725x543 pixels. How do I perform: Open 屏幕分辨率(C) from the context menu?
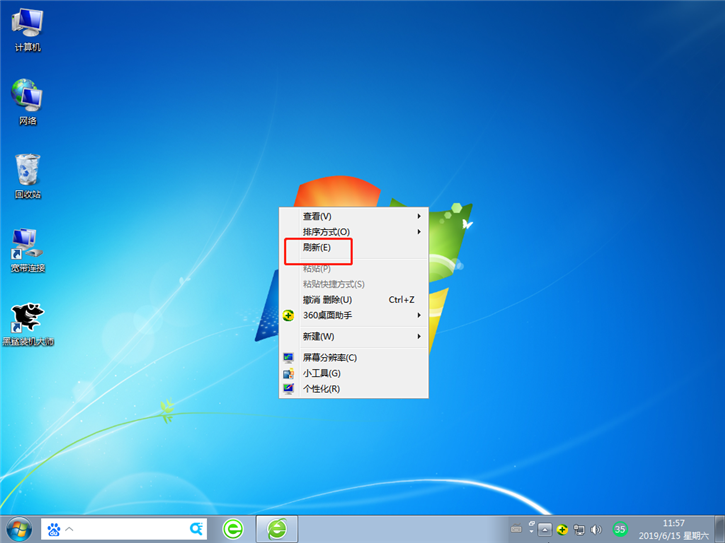[330, 357]
